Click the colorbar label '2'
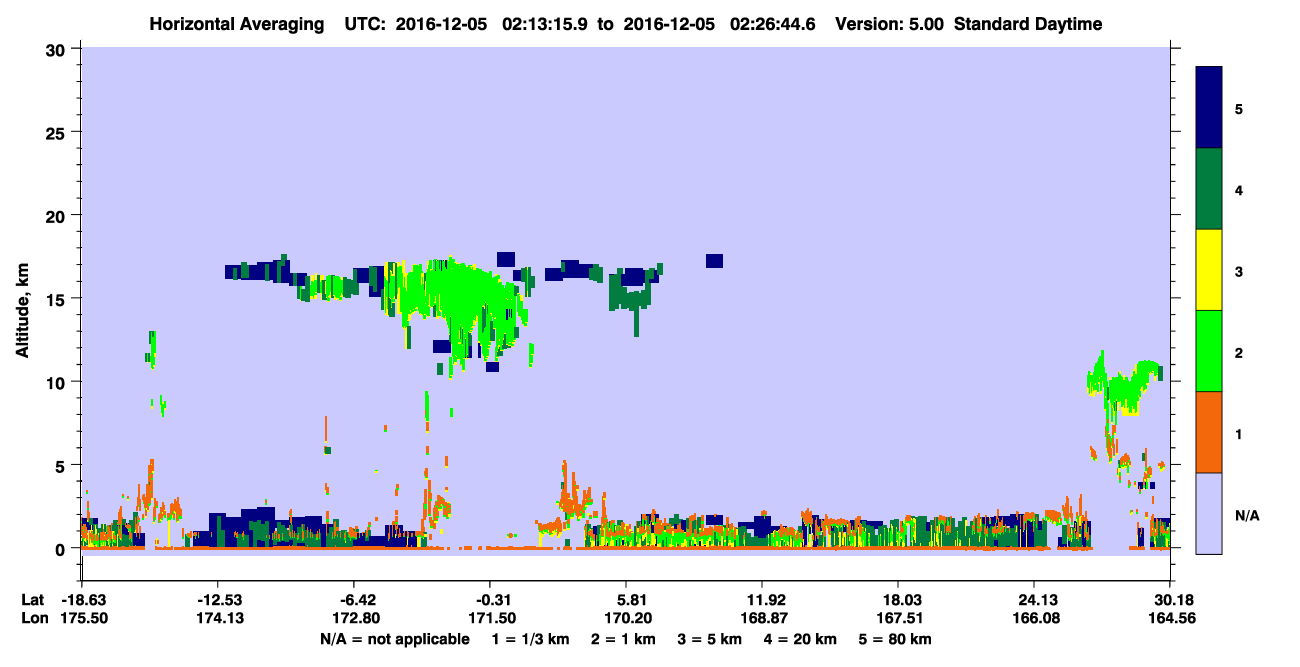This screenshot has width=1300, height=667. pyautogui.click(x=1239, y=352)
